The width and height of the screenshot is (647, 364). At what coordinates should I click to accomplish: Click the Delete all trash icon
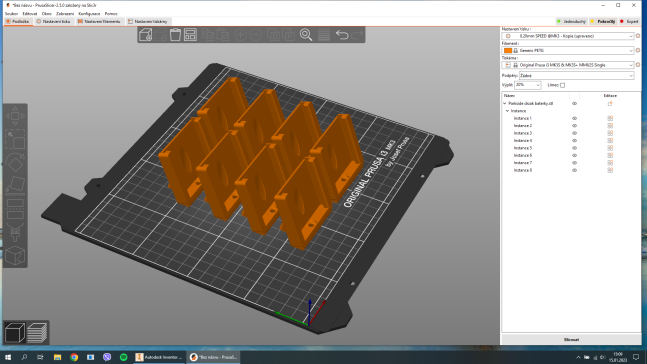tap(175, 35)
